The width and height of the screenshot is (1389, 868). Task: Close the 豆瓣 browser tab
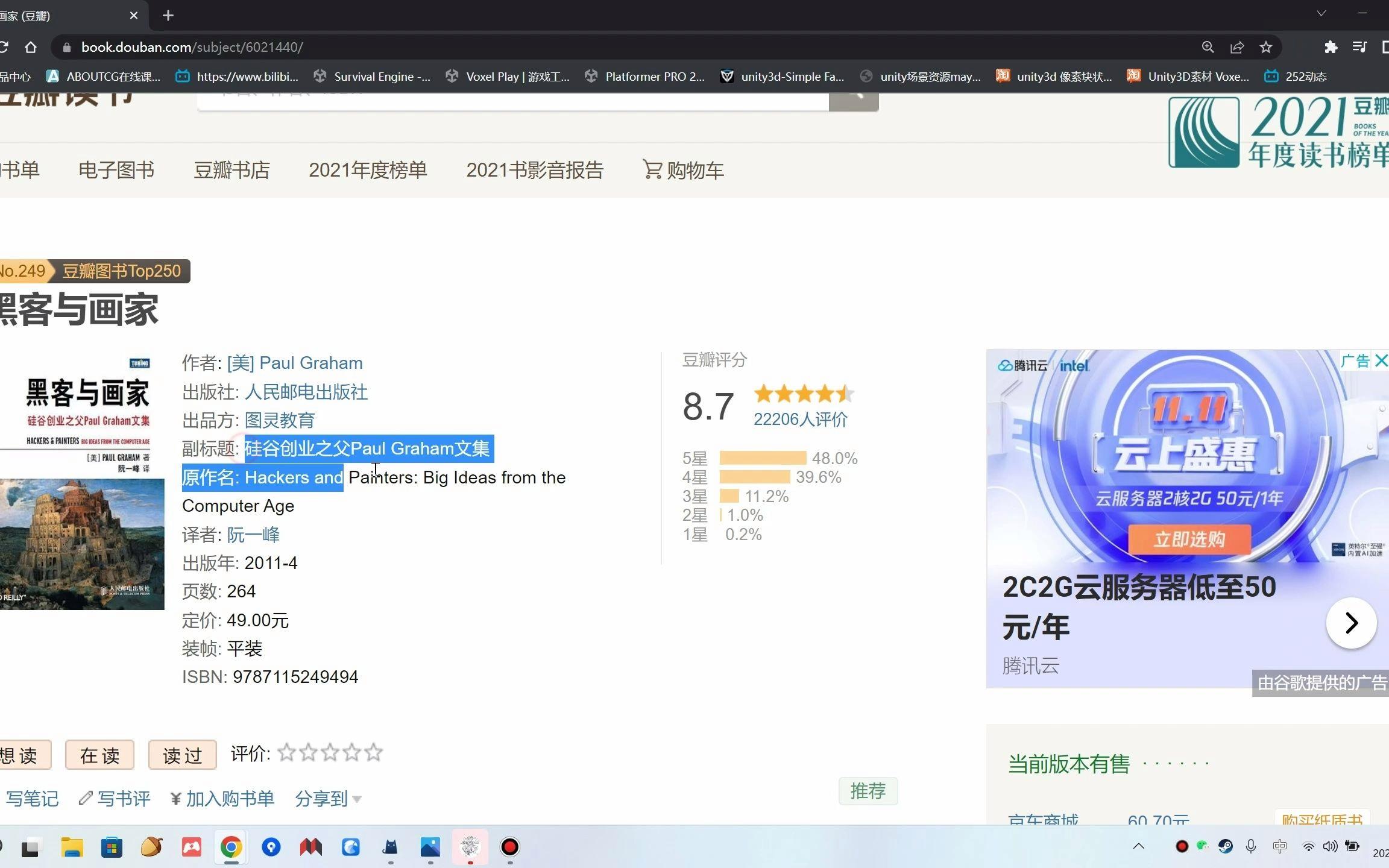134,16
